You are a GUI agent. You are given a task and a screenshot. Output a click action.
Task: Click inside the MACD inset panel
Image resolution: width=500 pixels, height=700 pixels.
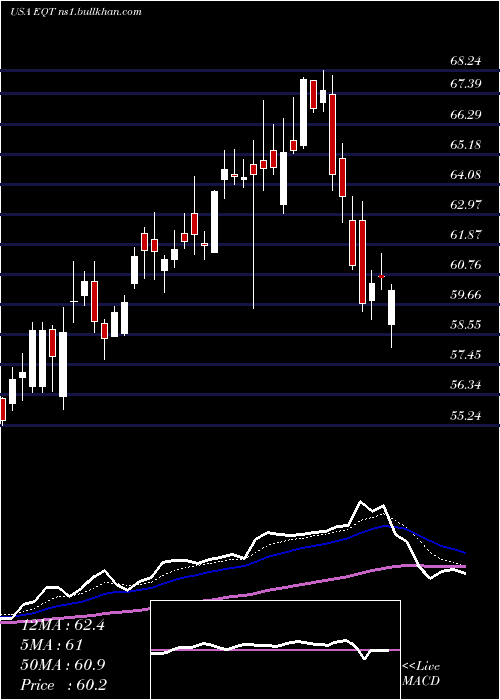(x=275, y=650)
